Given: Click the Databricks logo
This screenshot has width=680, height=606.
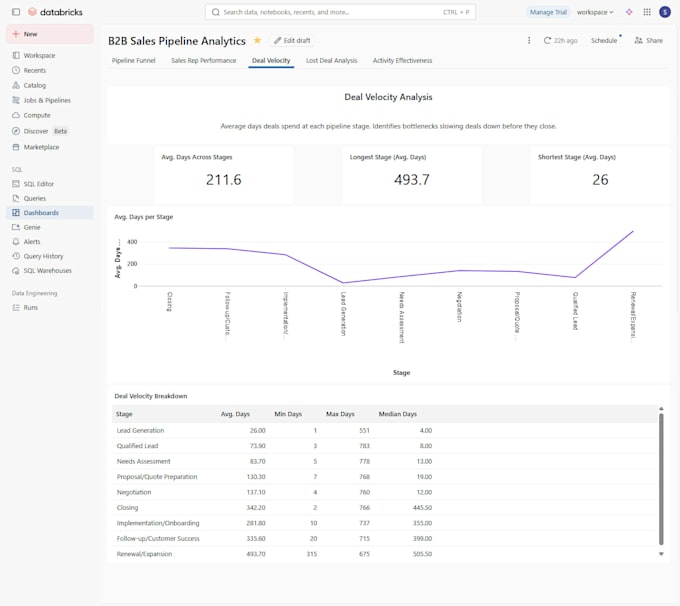Looking at the screenshot, I should pos(55,12).
